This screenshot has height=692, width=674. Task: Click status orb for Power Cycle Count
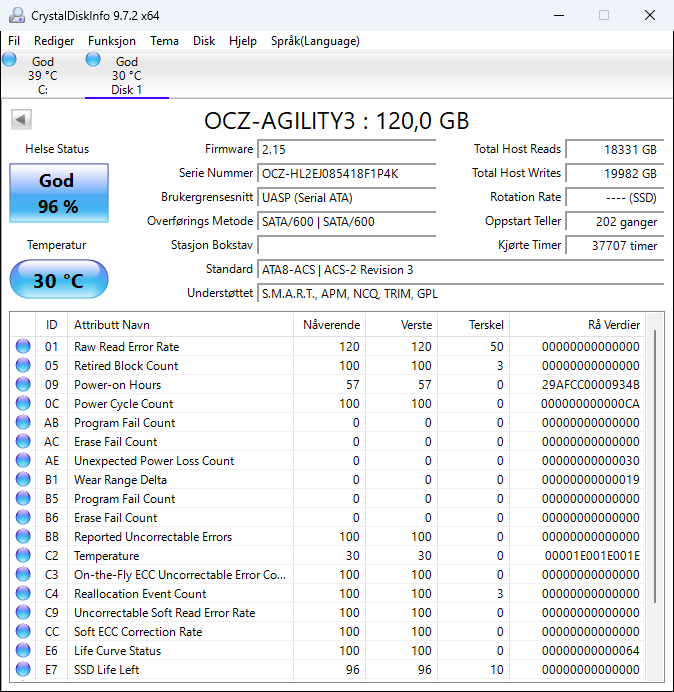tap(23, 403)
